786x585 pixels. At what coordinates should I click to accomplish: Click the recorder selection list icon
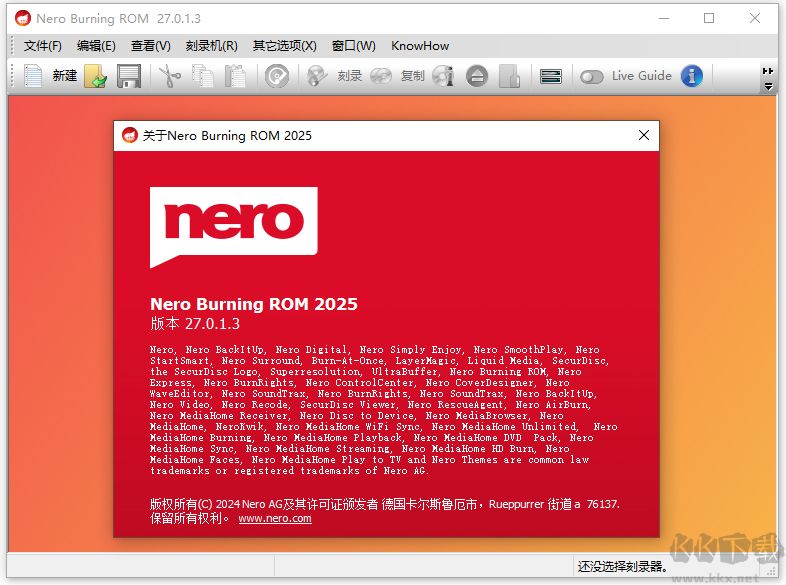(x=551, y=76)
